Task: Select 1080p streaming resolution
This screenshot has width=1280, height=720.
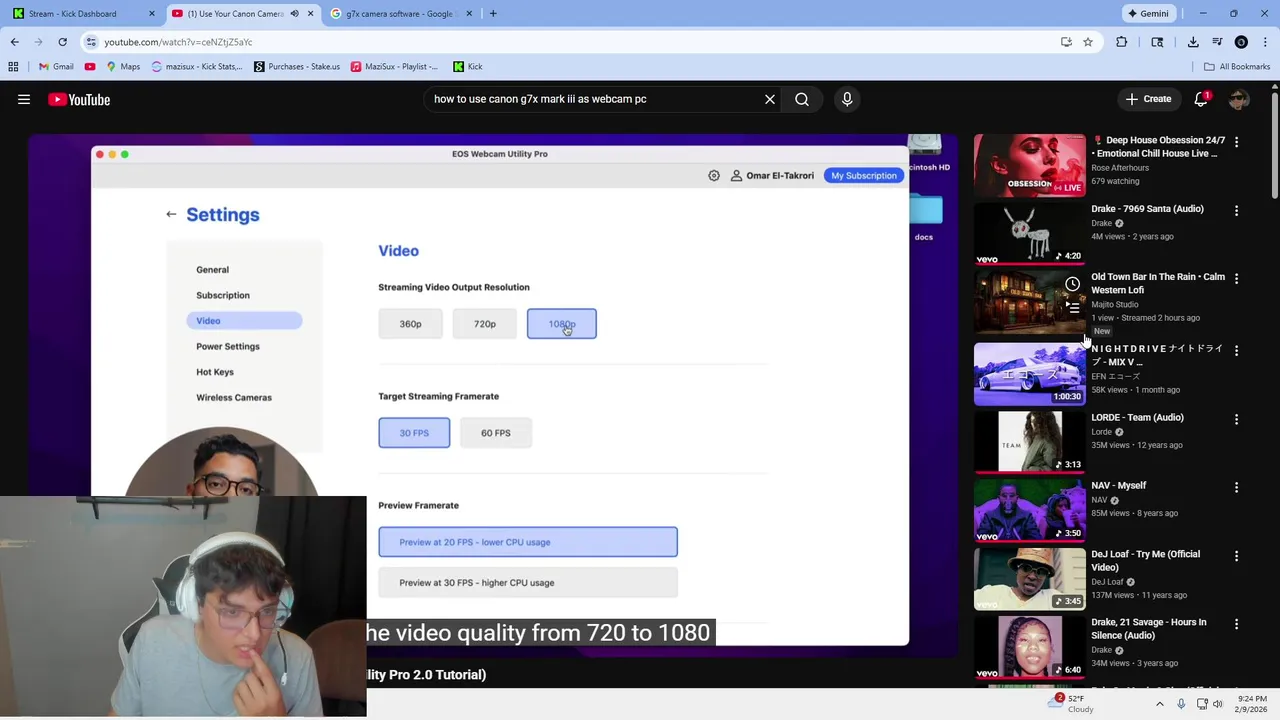Action: 562,324
